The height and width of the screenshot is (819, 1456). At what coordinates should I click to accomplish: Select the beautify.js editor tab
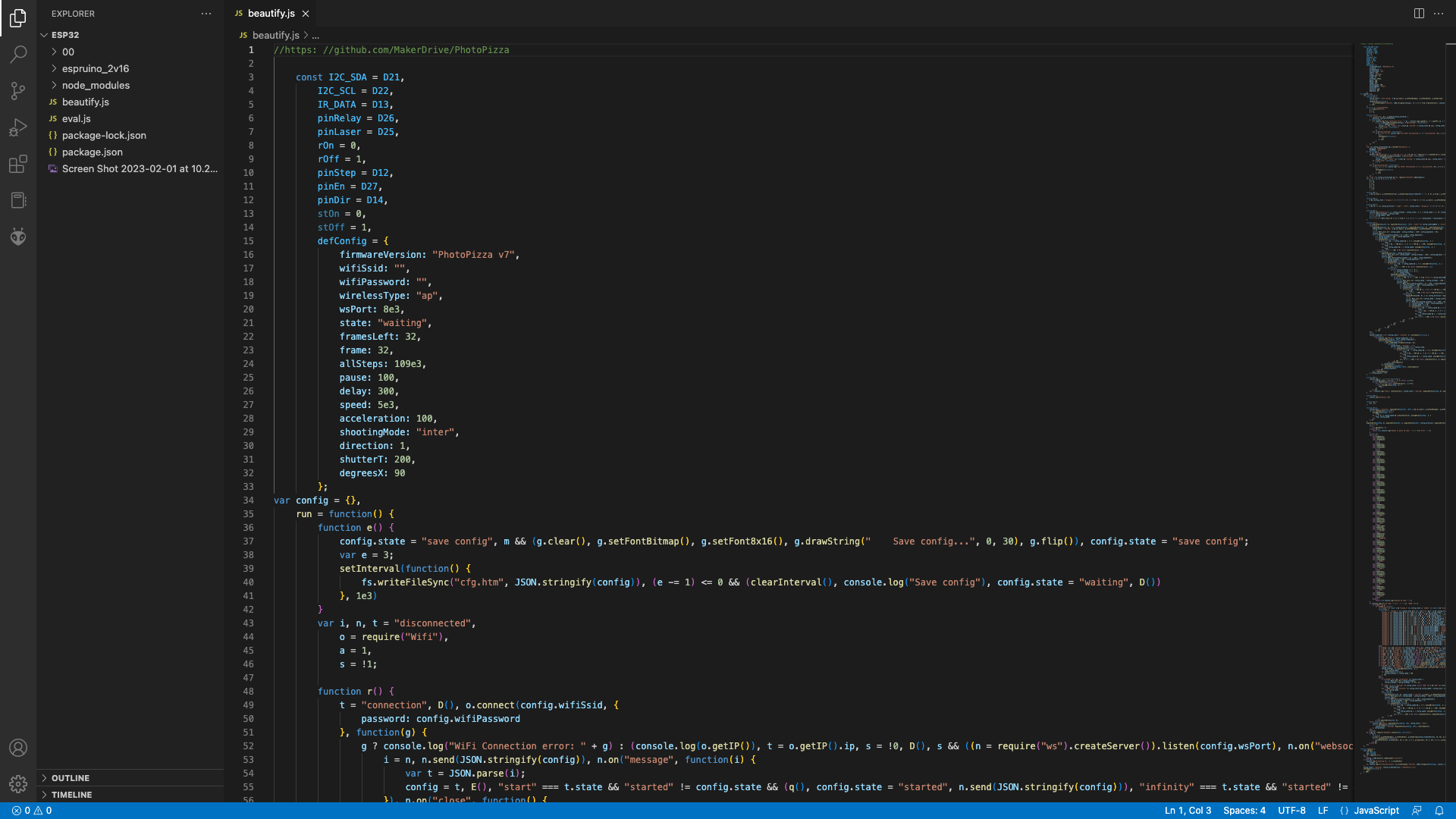[x=271, y=14]
